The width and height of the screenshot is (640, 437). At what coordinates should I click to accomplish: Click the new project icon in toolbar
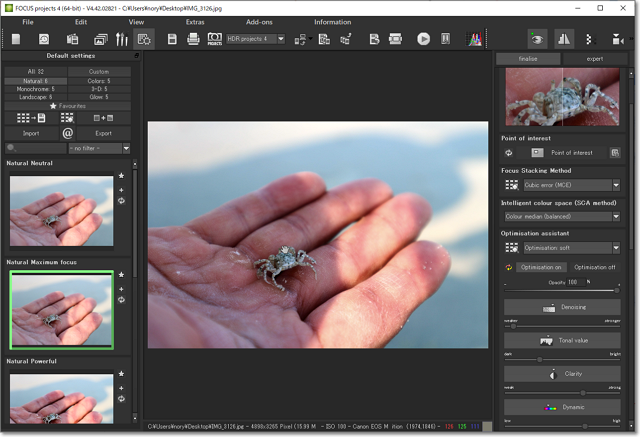(x=16, y=39)
